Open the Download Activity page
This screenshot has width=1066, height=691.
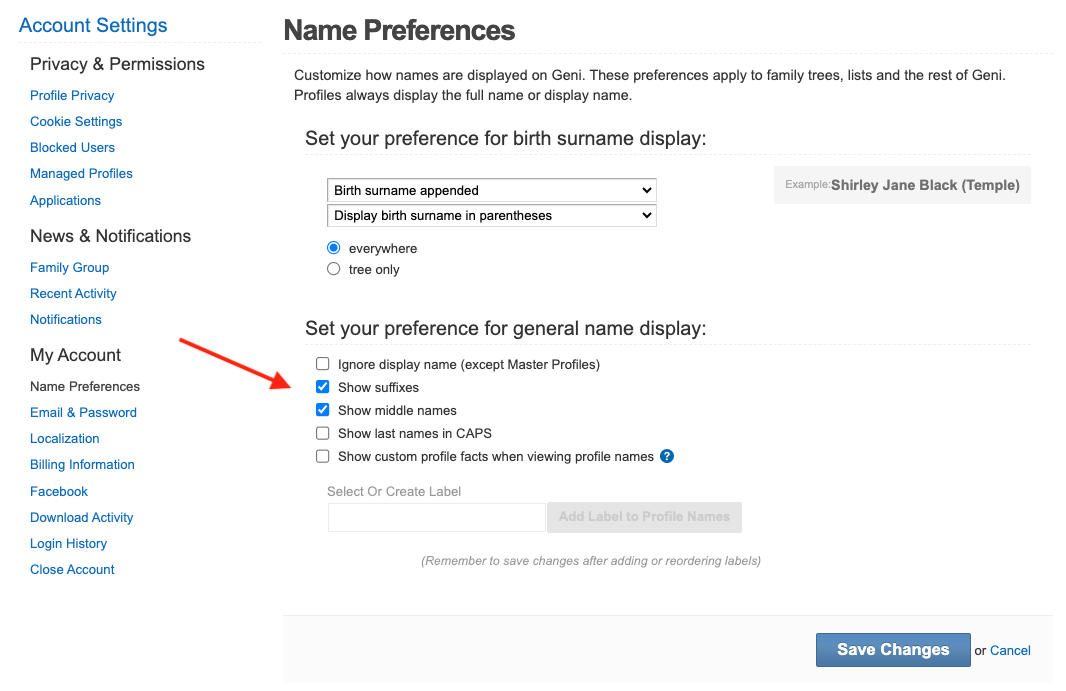[x=81, y=517]
